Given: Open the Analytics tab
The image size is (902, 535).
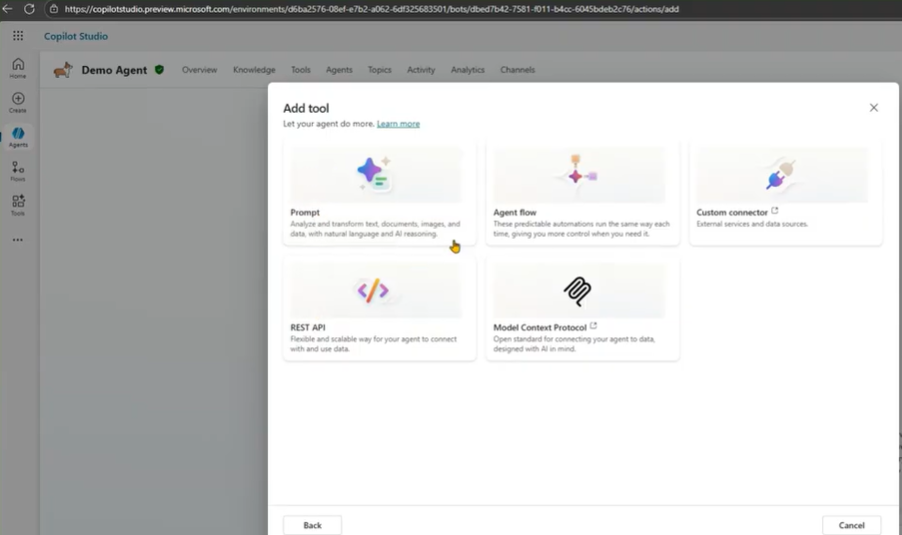Looking at the screenshot, I should point(467,70).
